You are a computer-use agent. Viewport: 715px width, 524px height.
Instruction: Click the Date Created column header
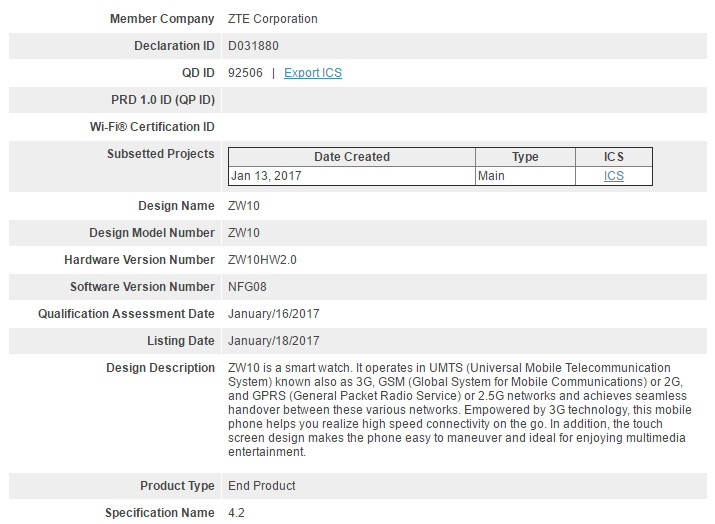click(351, 157)
